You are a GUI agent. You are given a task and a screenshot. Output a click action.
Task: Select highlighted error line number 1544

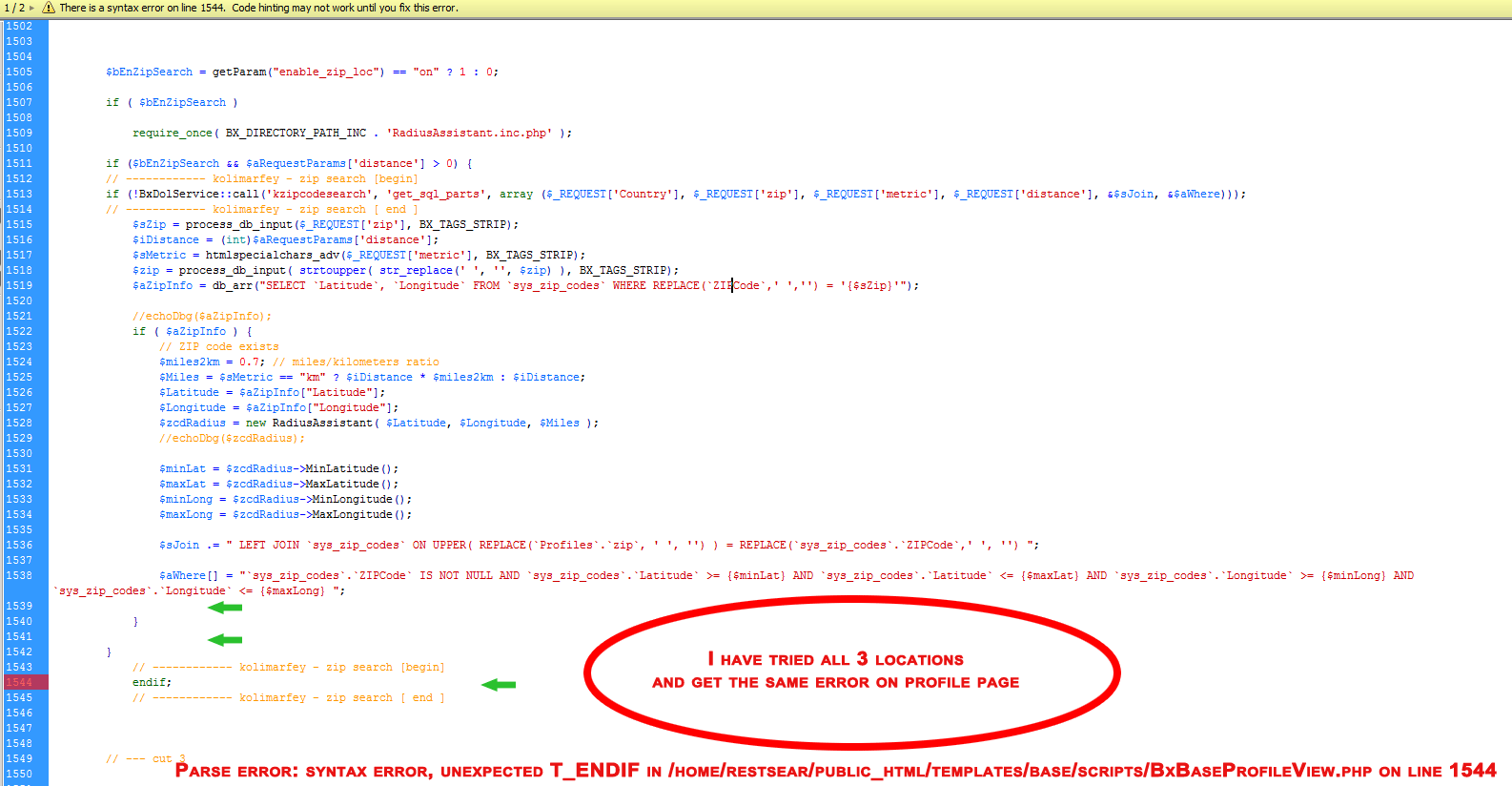tap(19, 683)
